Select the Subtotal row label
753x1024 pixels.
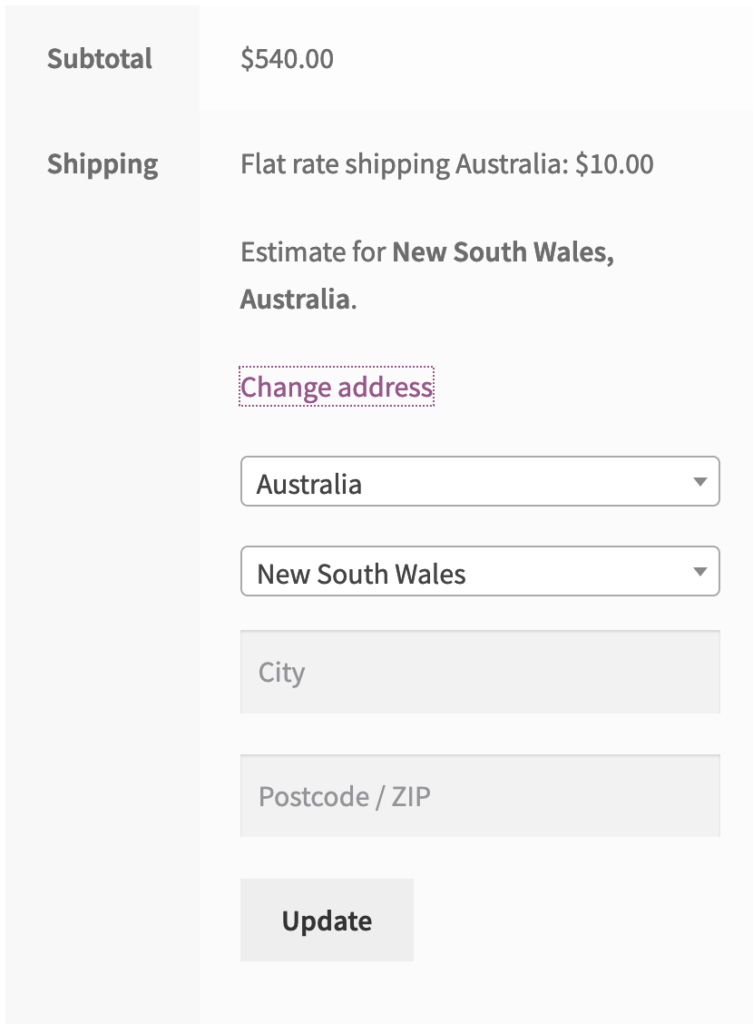click(100, 59)
